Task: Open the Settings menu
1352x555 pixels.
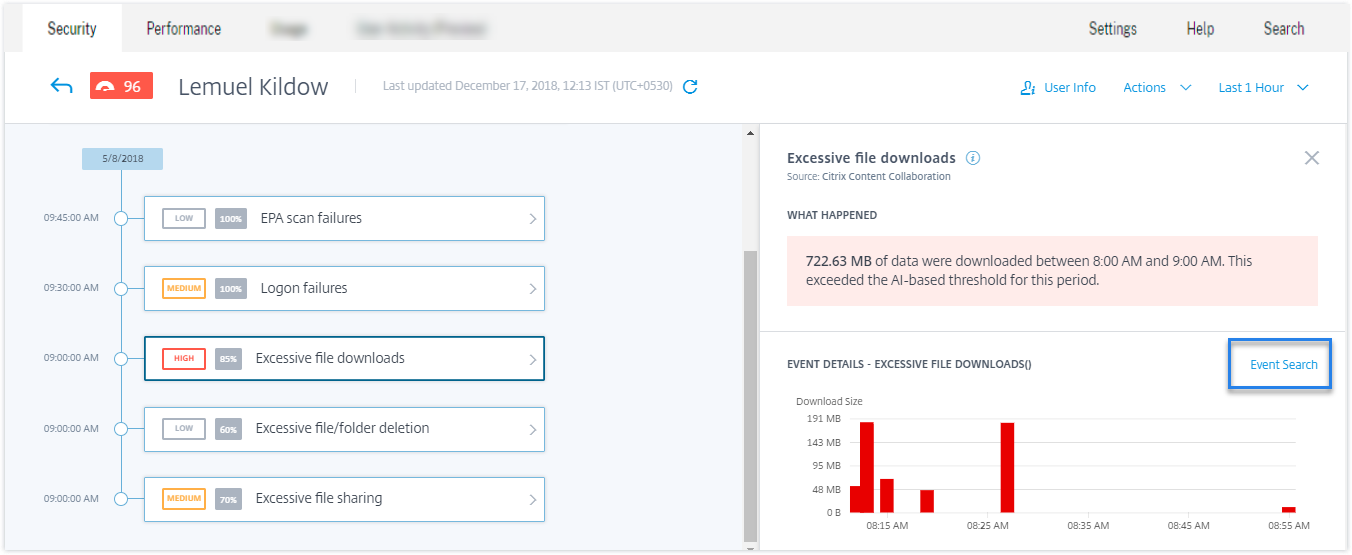Action: pyautogui.click(x=1112, y=29)
